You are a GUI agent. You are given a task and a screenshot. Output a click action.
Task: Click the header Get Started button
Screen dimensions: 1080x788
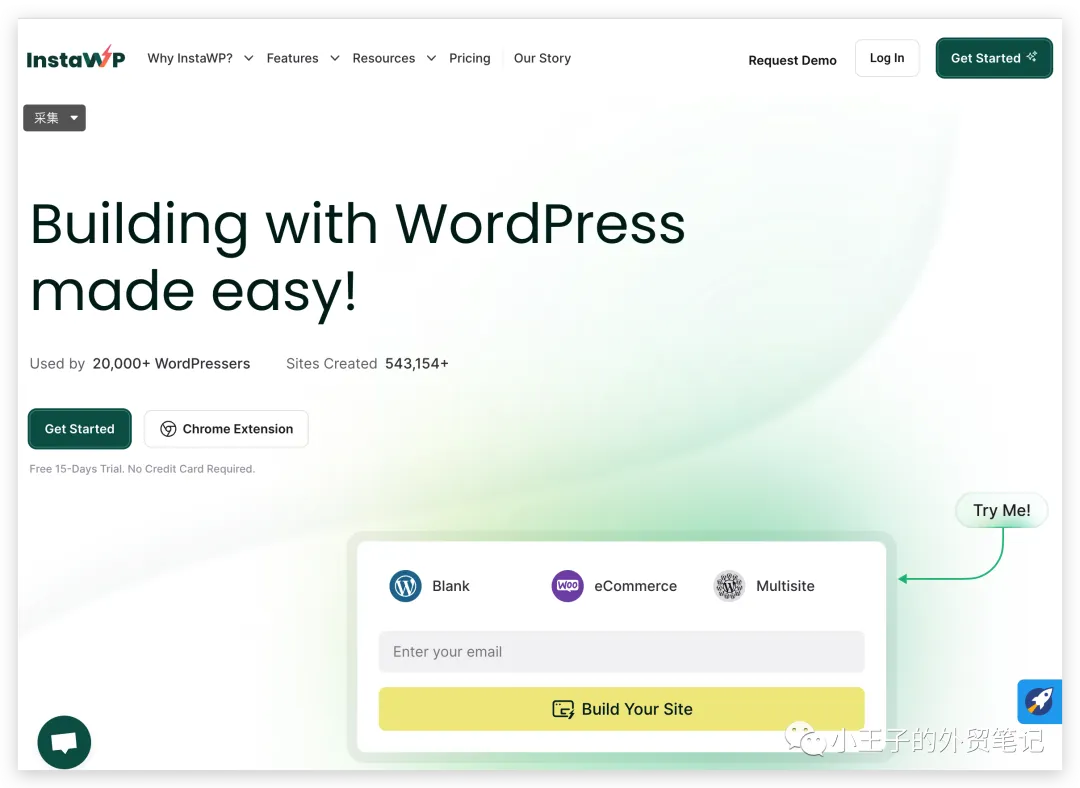[x=994, y=58]
